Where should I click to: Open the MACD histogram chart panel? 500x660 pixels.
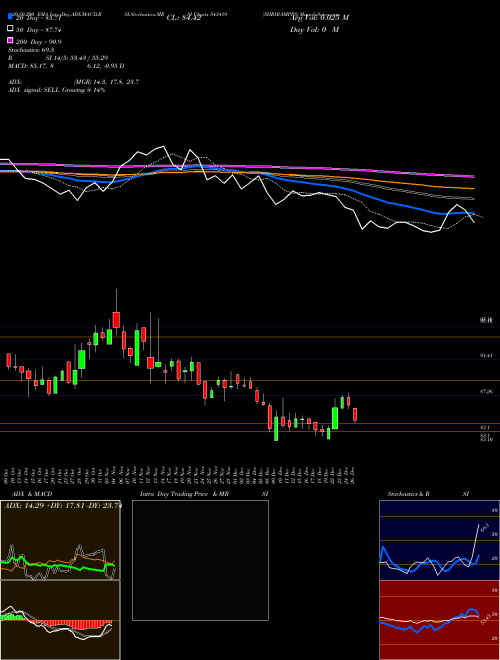click(x=60, y=620)
